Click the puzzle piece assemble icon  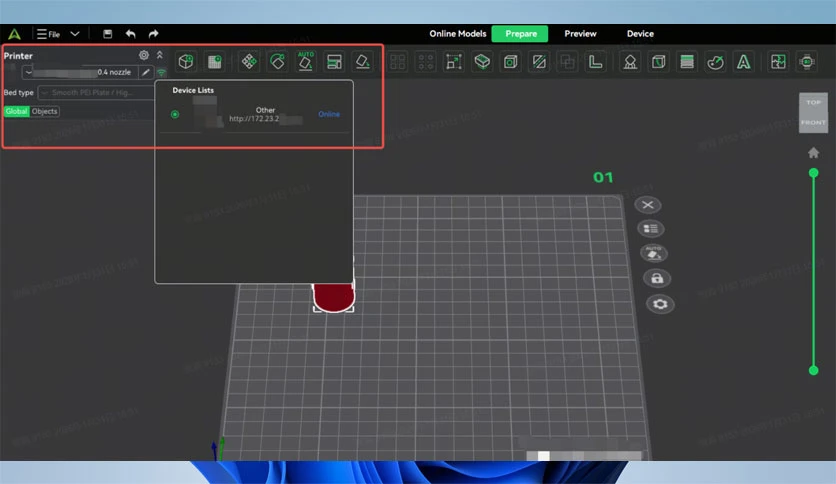click(778, 62)
